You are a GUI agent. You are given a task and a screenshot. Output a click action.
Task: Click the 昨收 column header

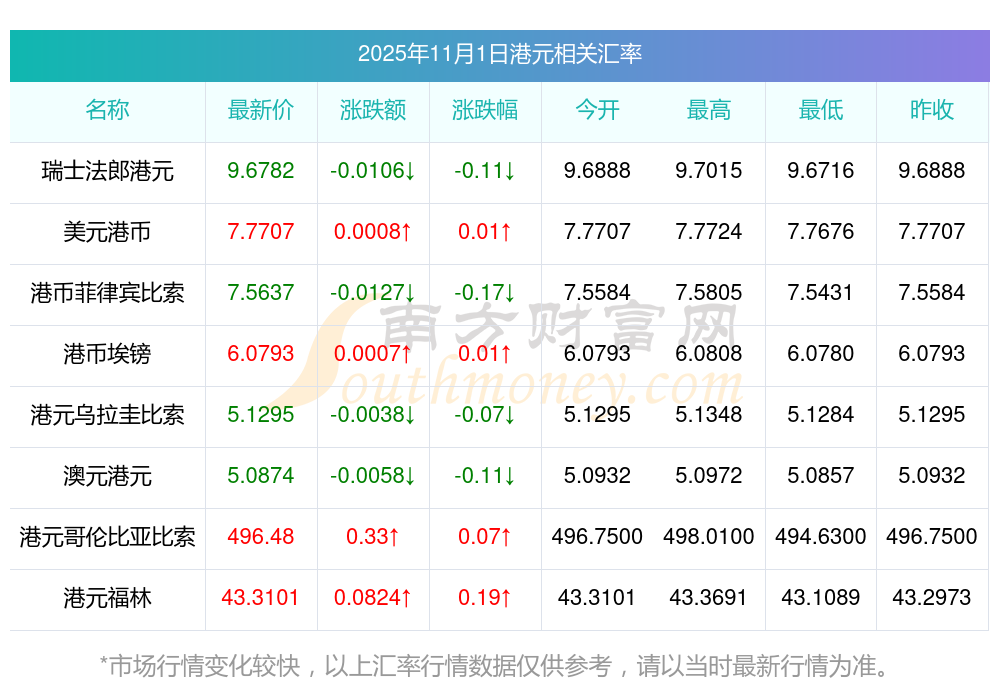[x=932, y=110]
